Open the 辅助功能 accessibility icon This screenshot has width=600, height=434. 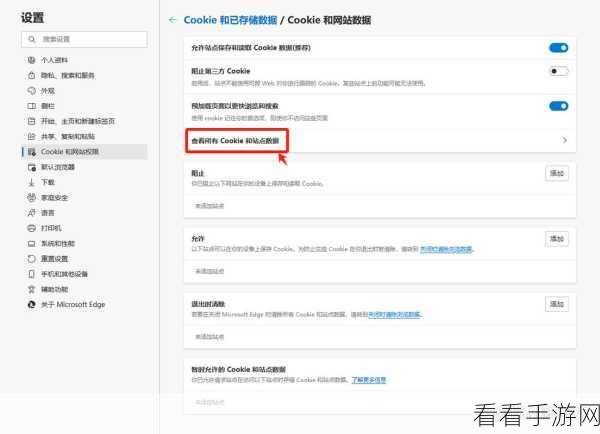pyautogui.click(x=32, y=289)
